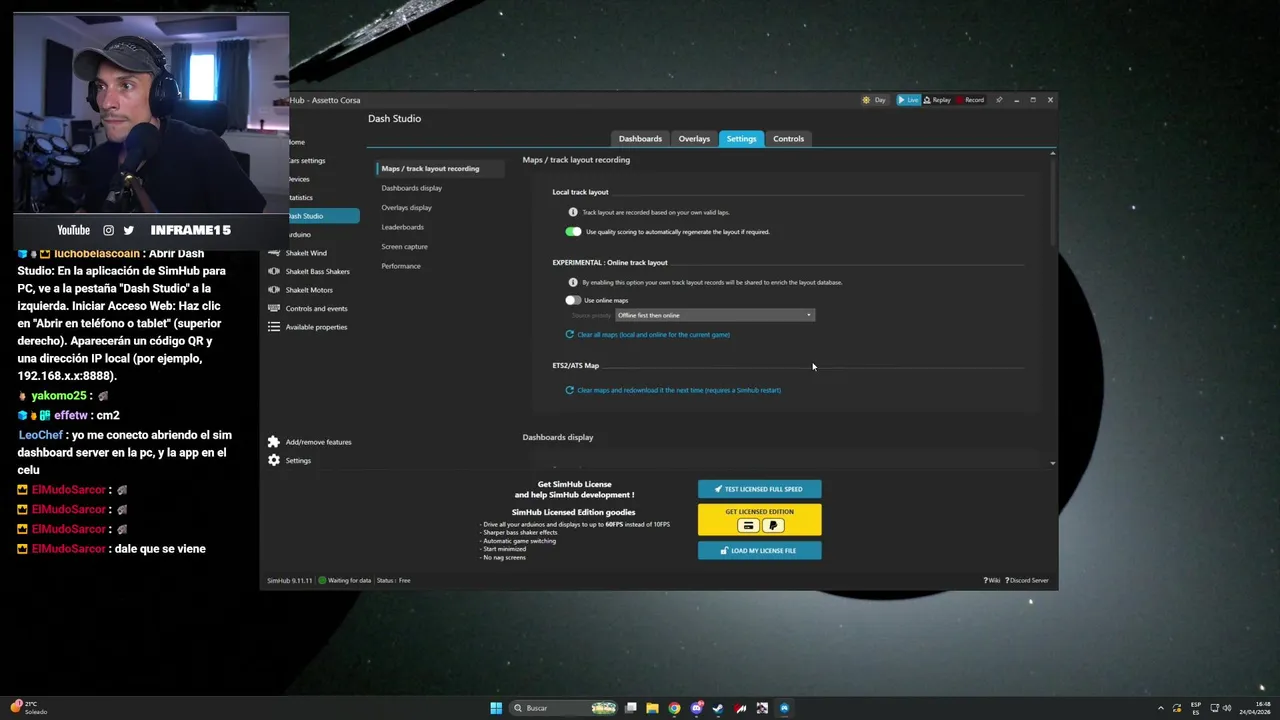Click scroll down arrow of settings panel

pyautogui.click(x=1052, y=463)
